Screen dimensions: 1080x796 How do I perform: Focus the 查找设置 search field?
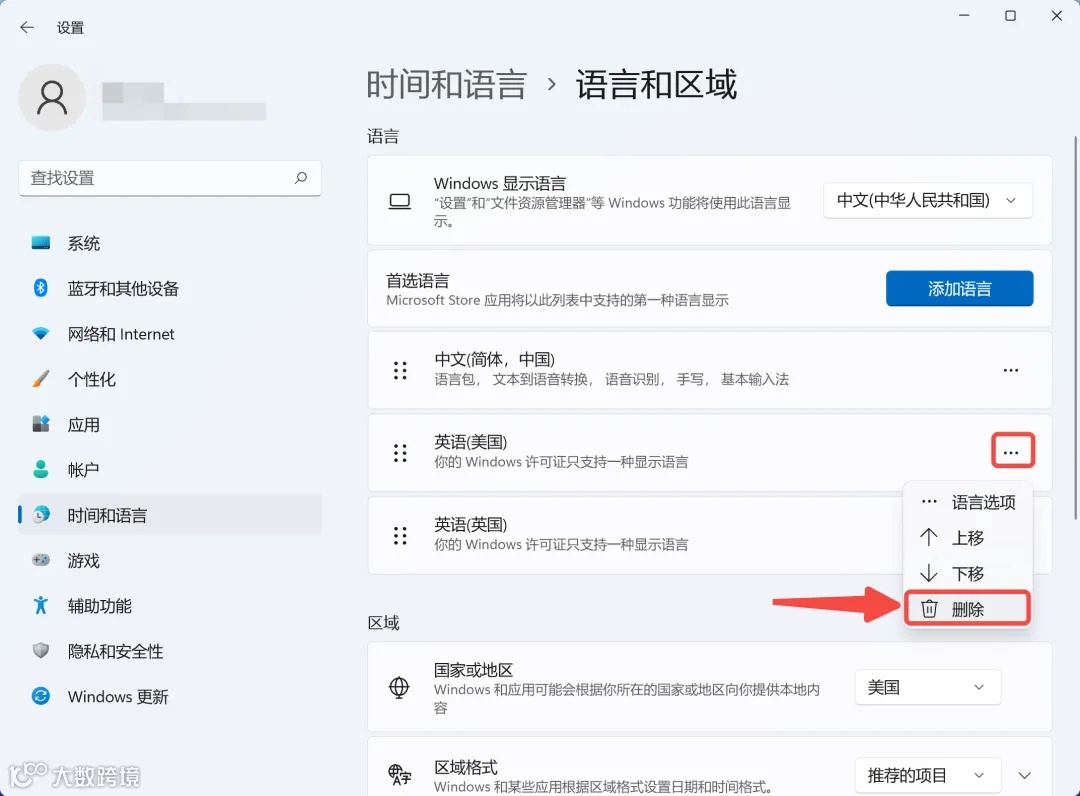pos(170,178)
